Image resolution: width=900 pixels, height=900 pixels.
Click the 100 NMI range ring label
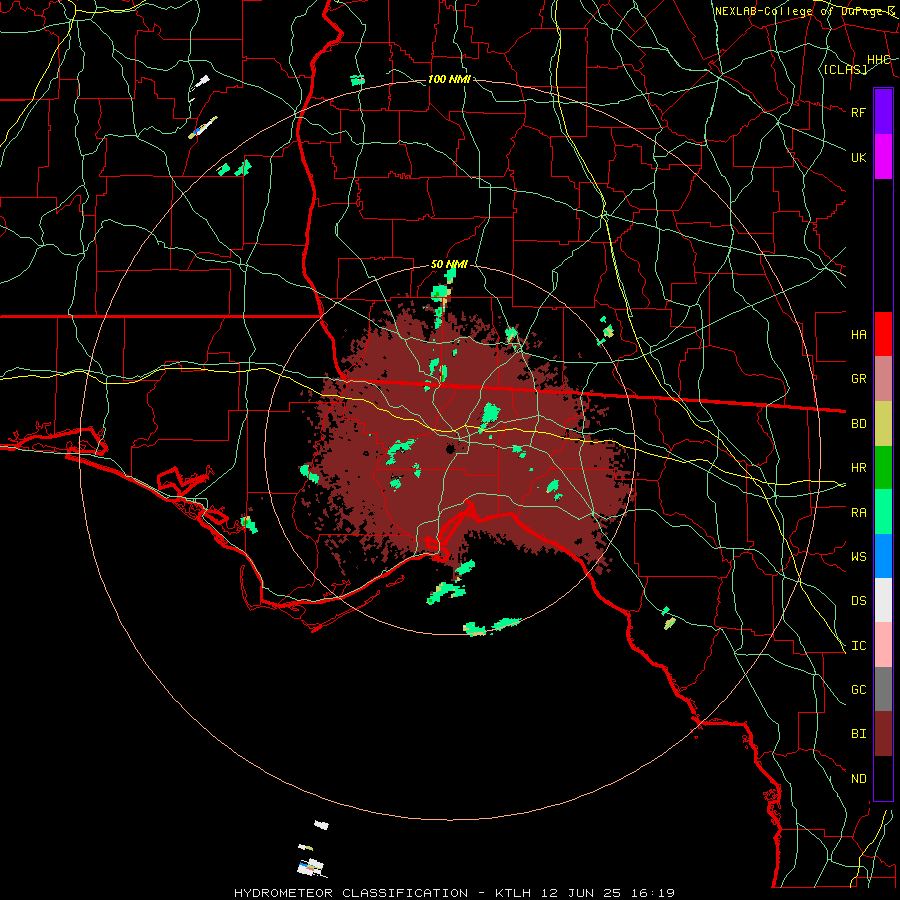tap(449, 79)
